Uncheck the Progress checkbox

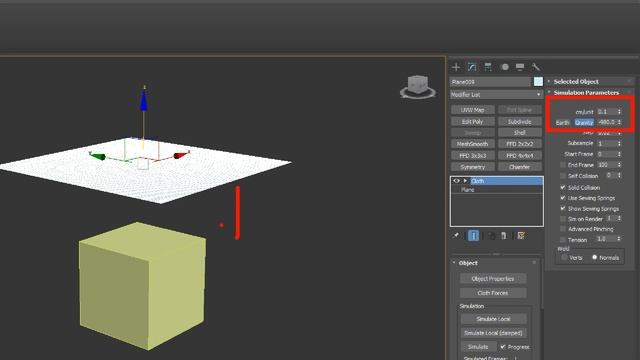(x=503, y=347)
